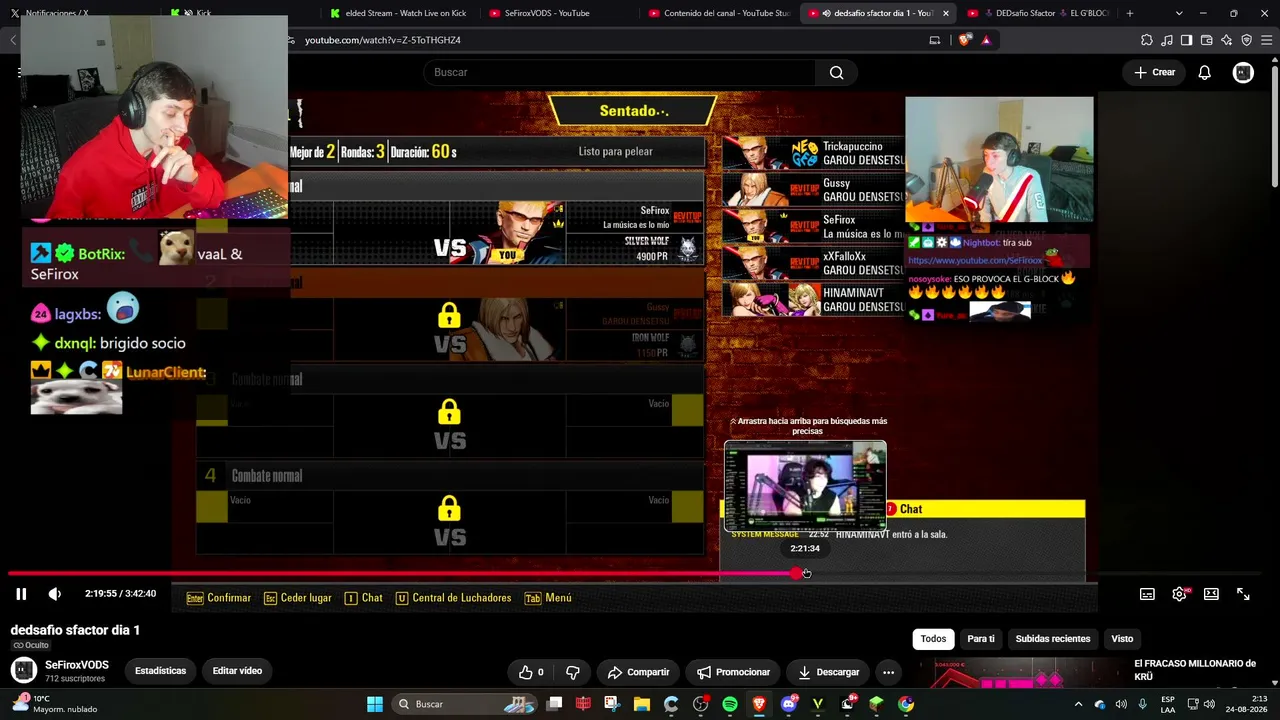Select the Subidas recientes filter chip
Image resolution: width=1280 pixels, height=720 pixels.
pyautogui.click(x=1053, y=639)
